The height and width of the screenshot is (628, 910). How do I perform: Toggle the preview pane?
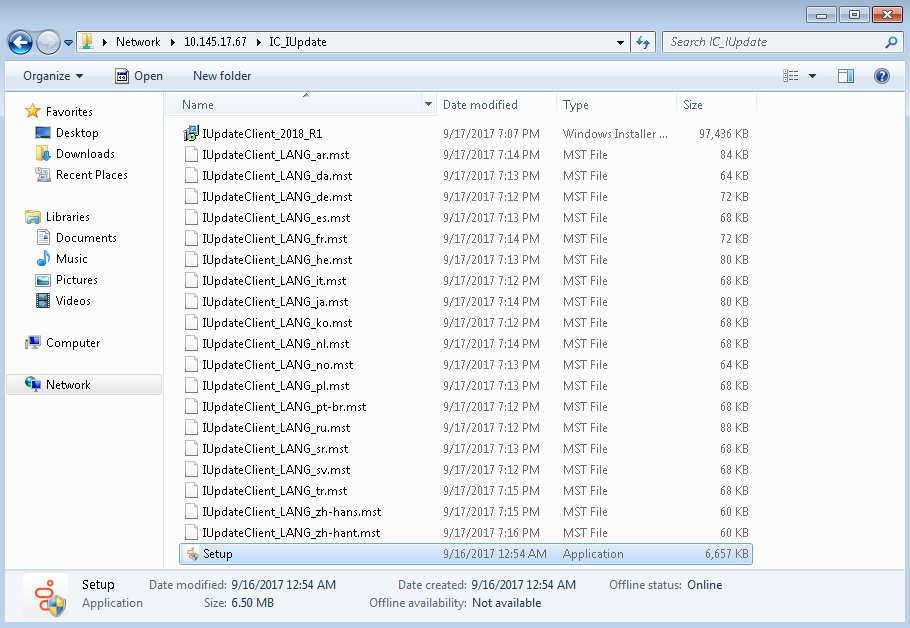tap(845, 75)
